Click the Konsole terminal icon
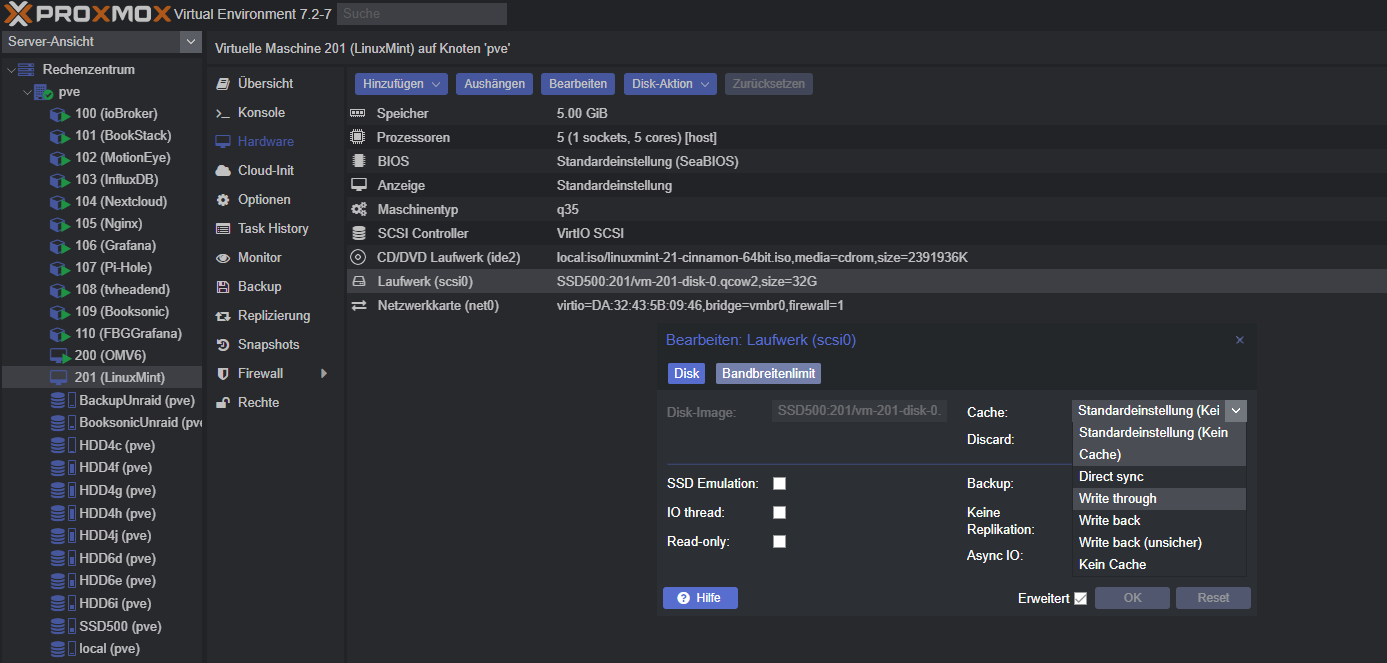This screenshot has width=1387, height=663. click(x=223, y=113)
